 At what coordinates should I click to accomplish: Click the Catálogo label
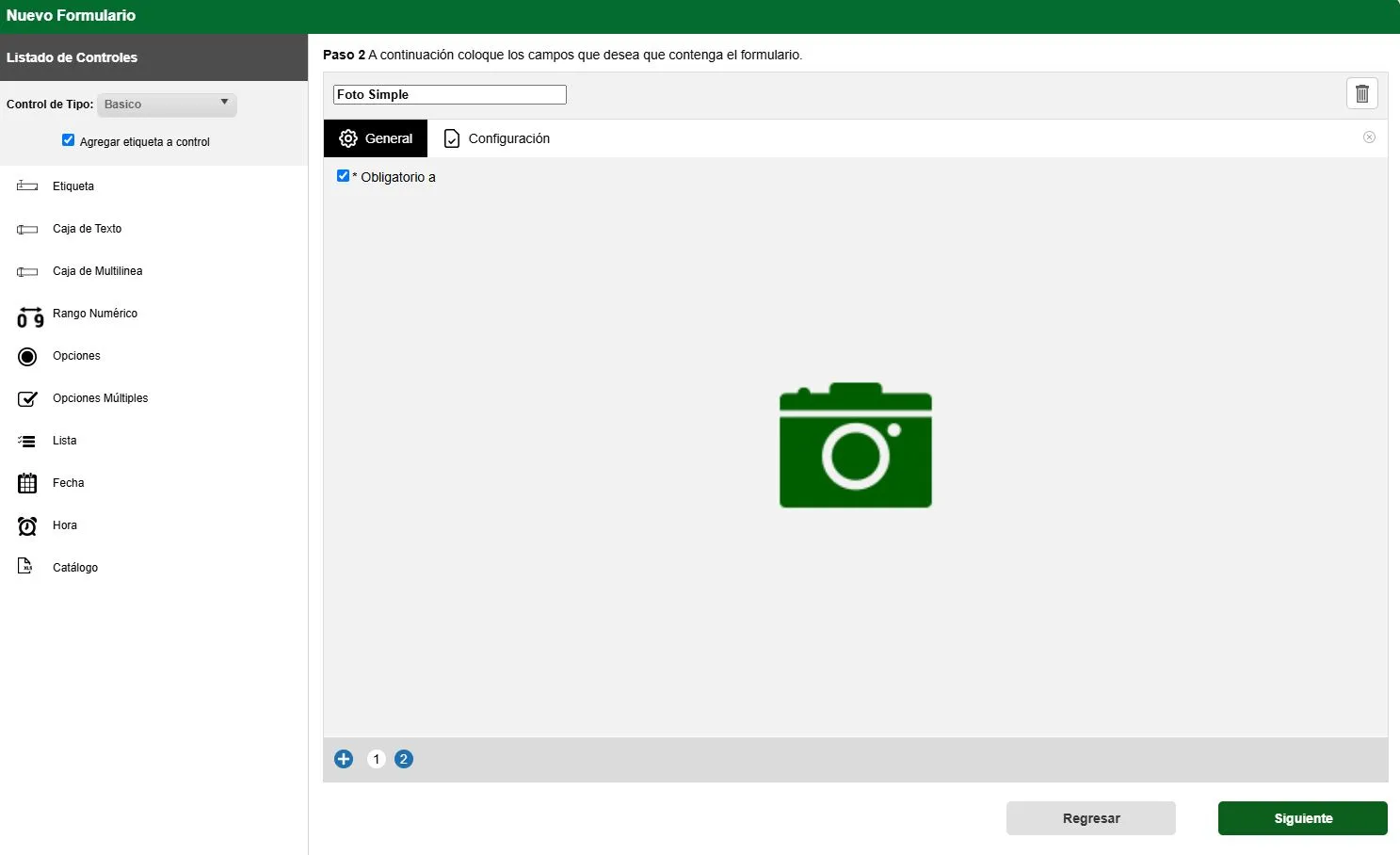pyautogui.click(x=75, y=568)
